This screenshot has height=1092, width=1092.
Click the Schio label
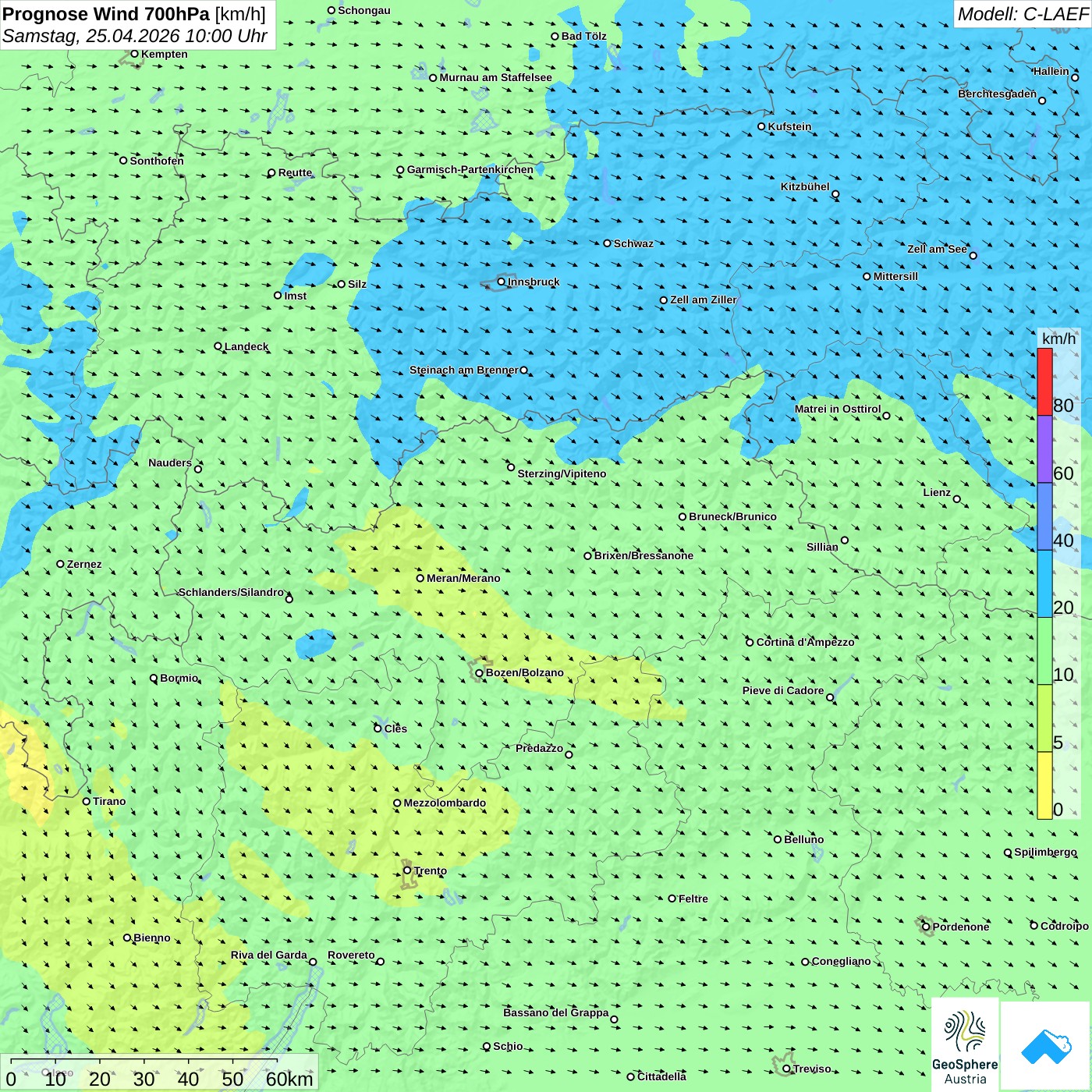(508, 1046)
